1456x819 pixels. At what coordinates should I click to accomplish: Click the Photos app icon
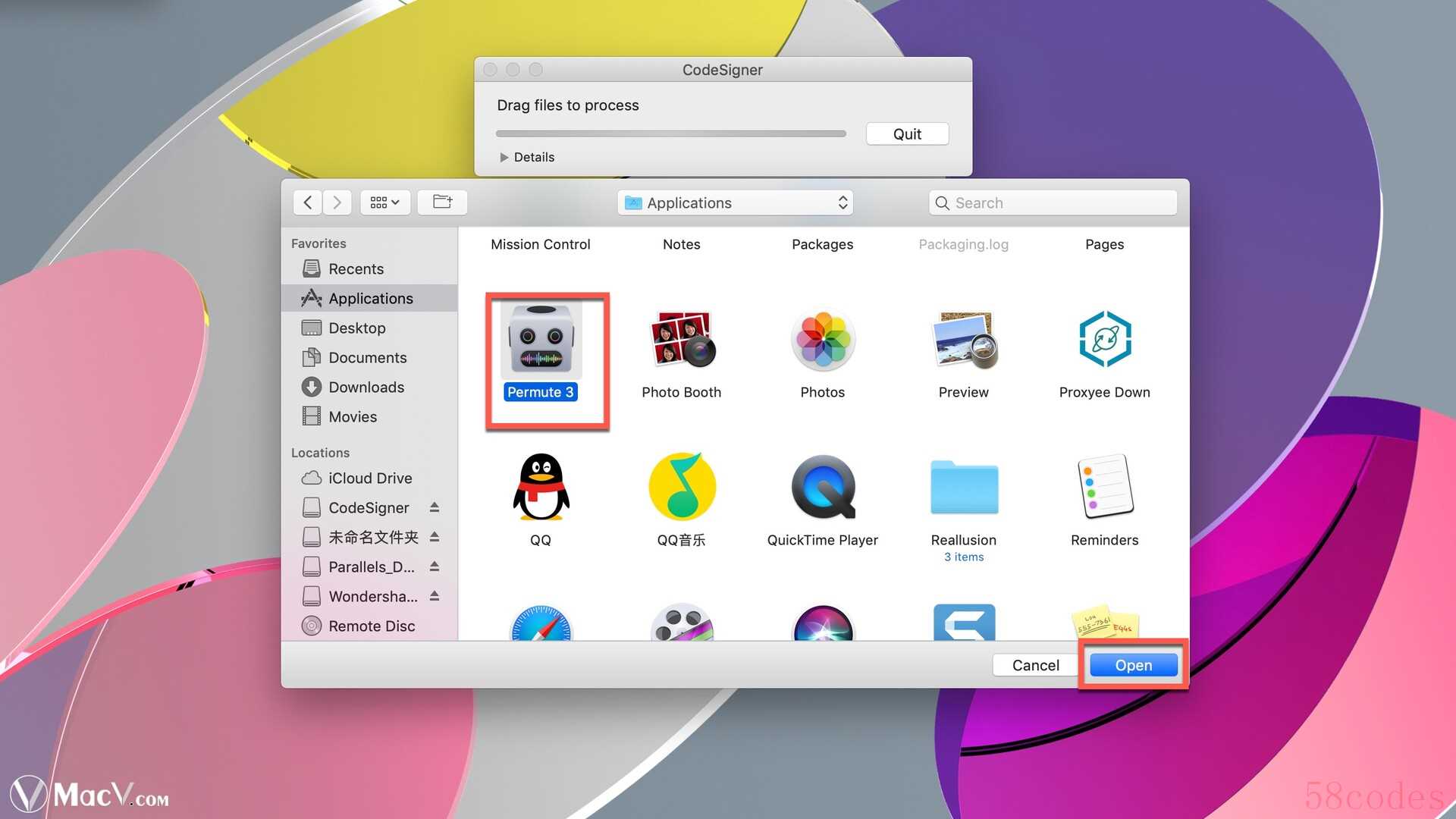[822, 340]
